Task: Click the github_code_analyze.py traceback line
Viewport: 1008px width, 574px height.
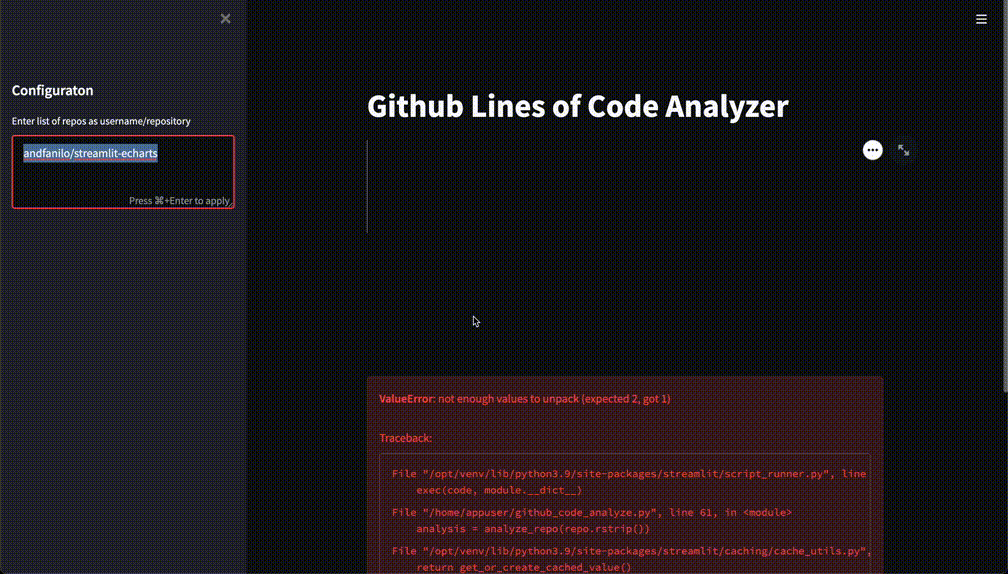Action: [x=591, y=512]
